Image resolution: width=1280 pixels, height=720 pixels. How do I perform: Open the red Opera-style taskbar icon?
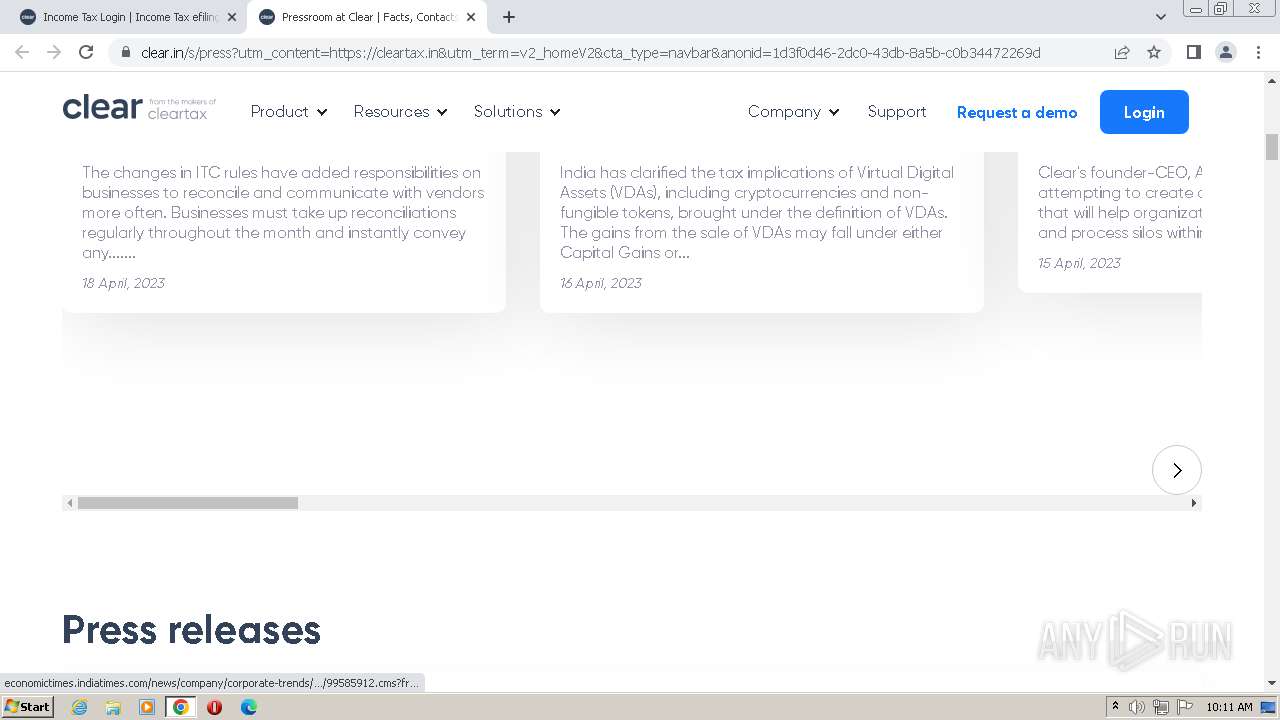click(x=214, y=707)
